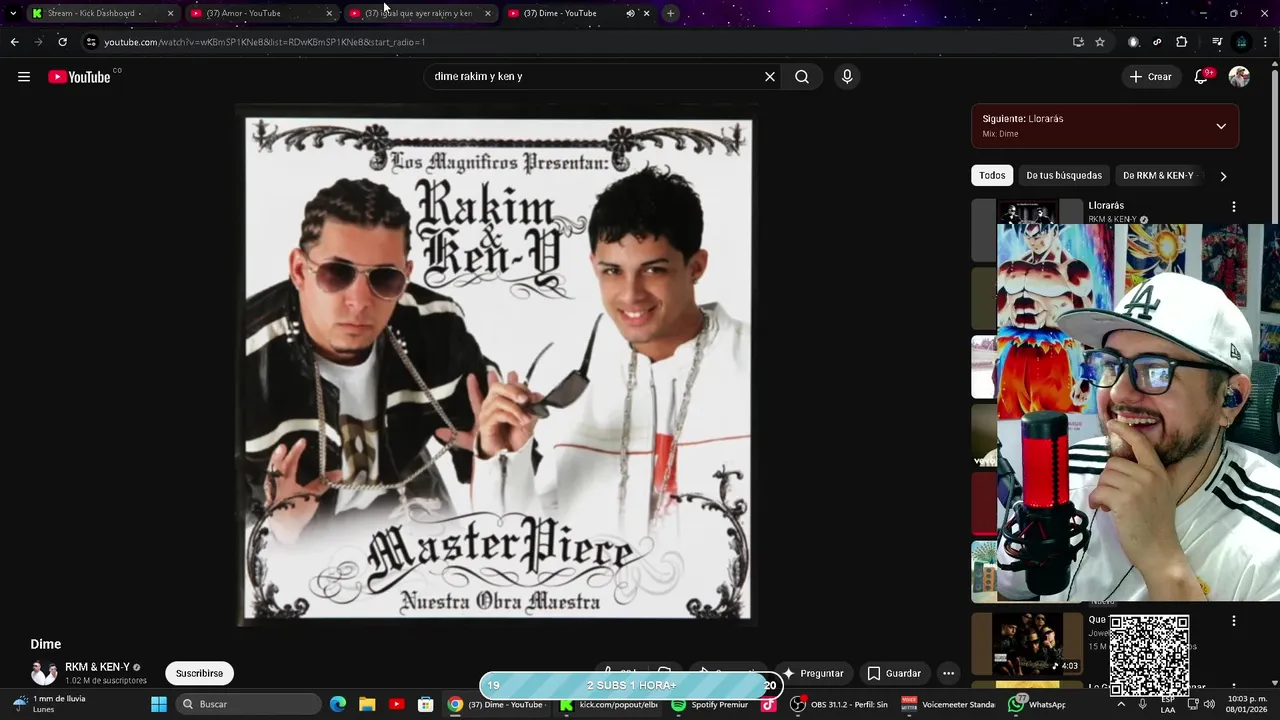Switch to the Amor - YouTube tab
Image resolution: width=1280 pixels, height=720 pixels.
click(x=260, y=13)
